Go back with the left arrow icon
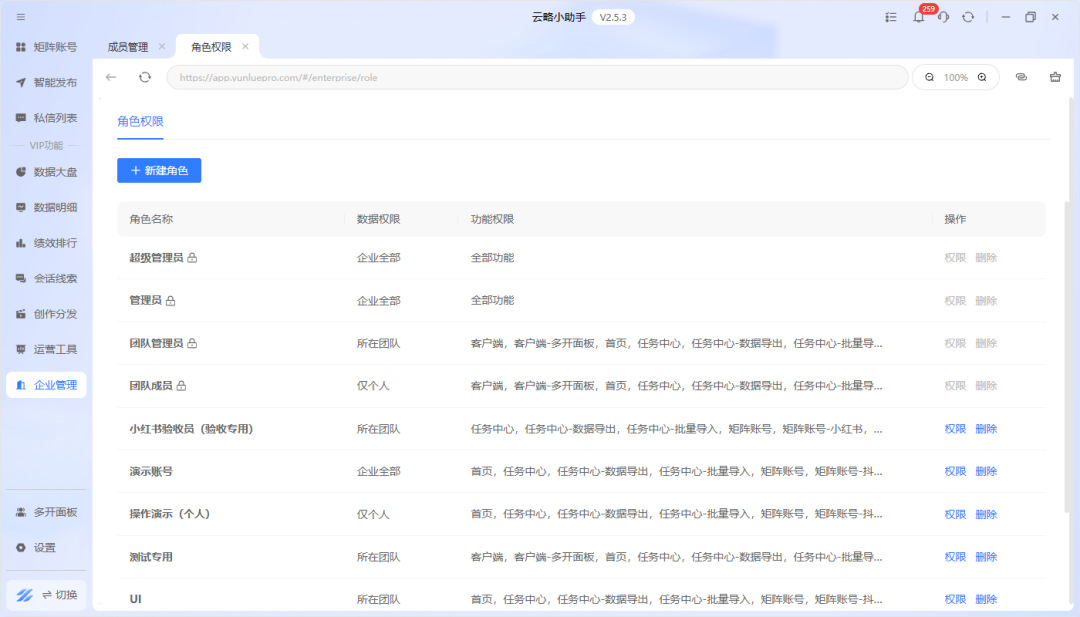The height and width of the screenshot is (617, 1080). click(x=111, y=77)
